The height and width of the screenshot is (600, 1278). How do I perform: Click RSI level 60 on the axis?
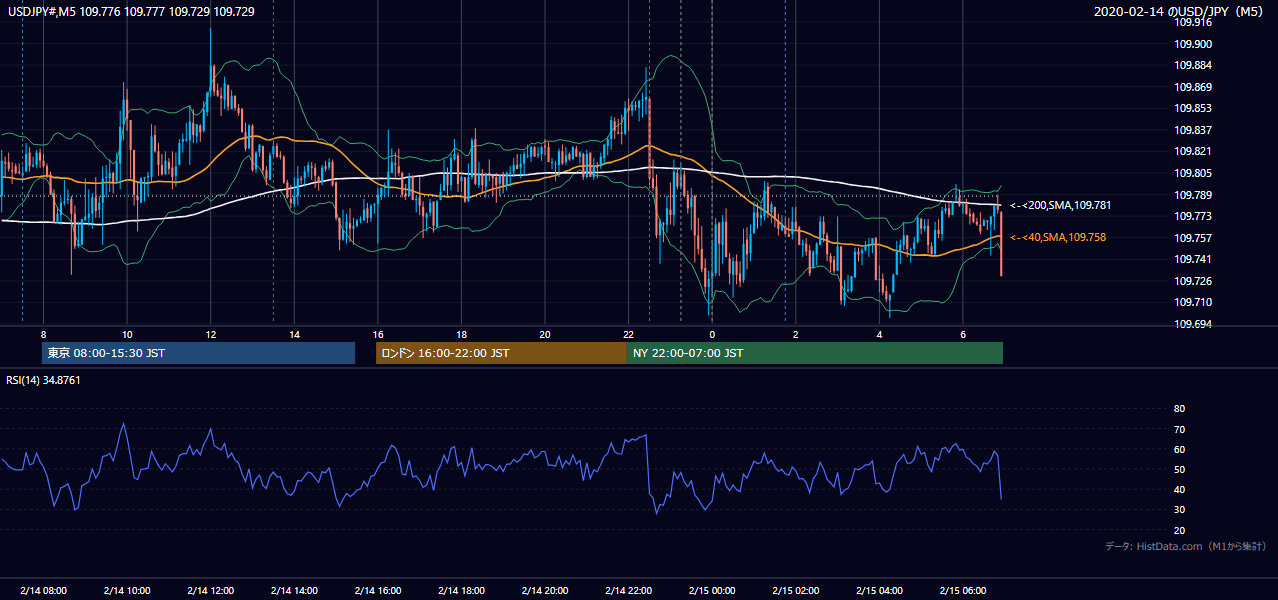click(1179, 449)
